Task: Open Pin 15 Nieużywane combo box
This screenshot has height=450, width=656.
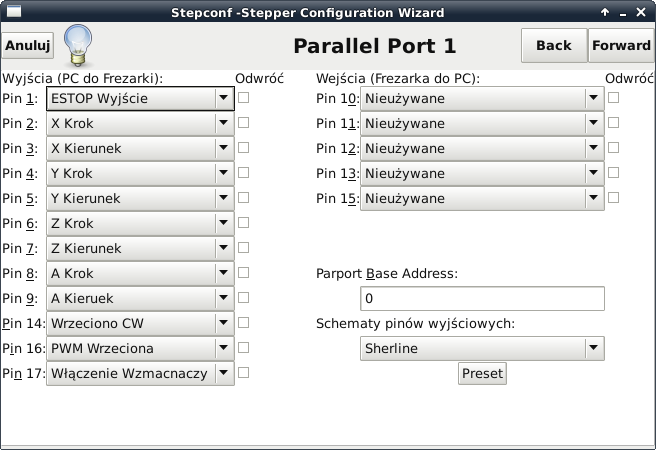Action: coord(482,198)
